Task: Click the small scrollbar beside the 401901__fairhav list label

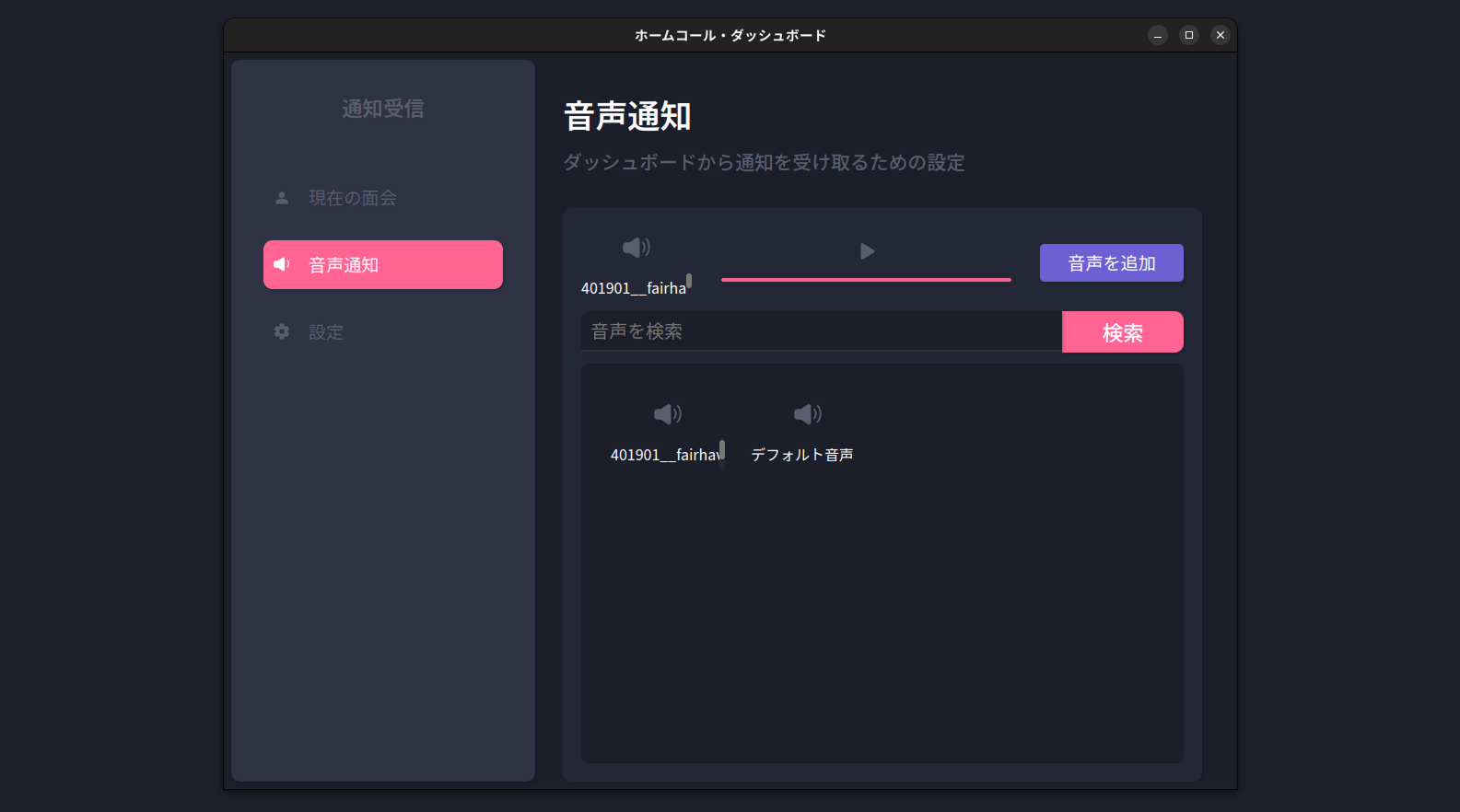Action: (x=722, y=451)
